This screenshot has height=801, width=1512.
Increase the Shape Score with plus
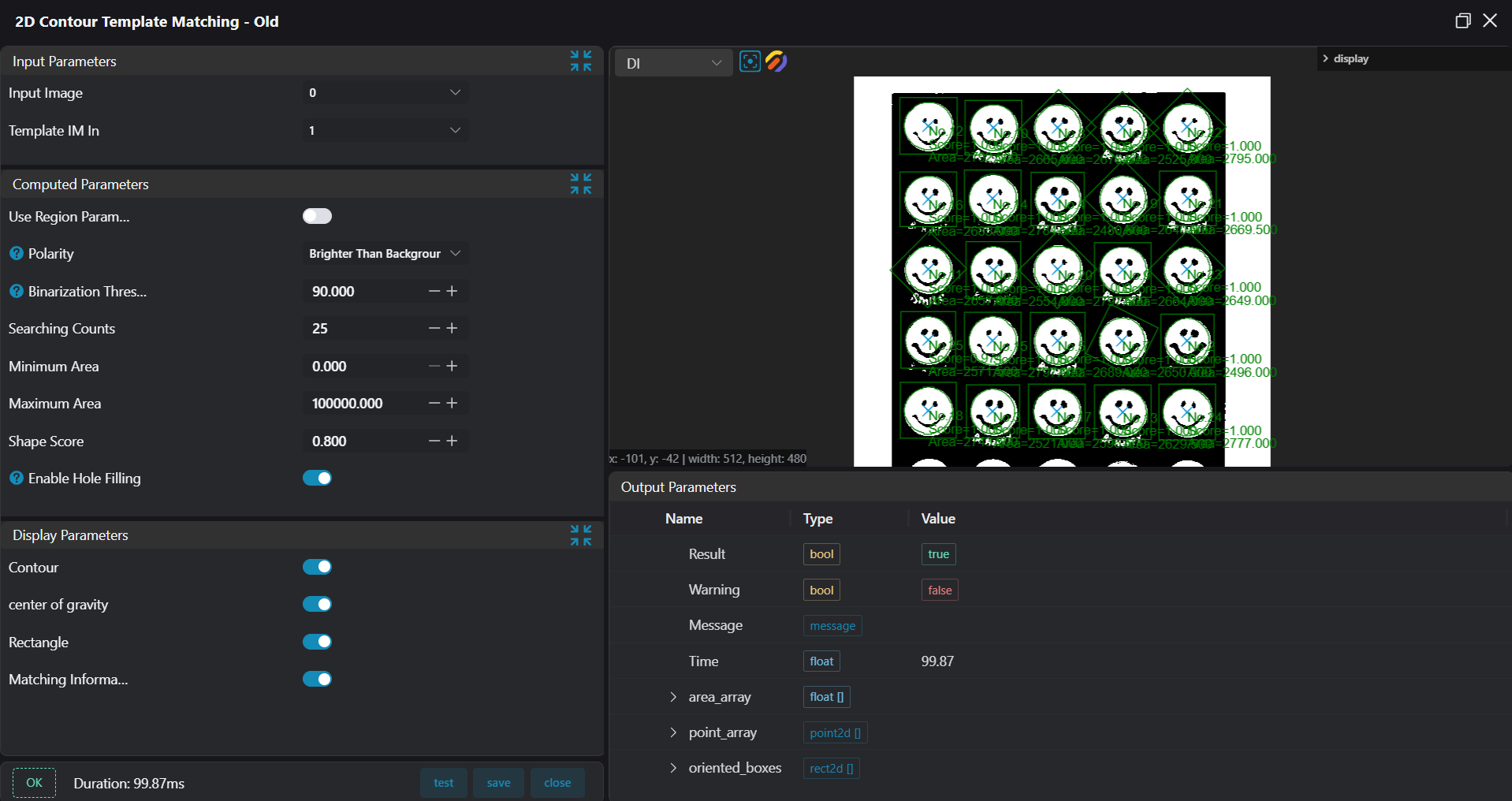click(x=452, y=441)
